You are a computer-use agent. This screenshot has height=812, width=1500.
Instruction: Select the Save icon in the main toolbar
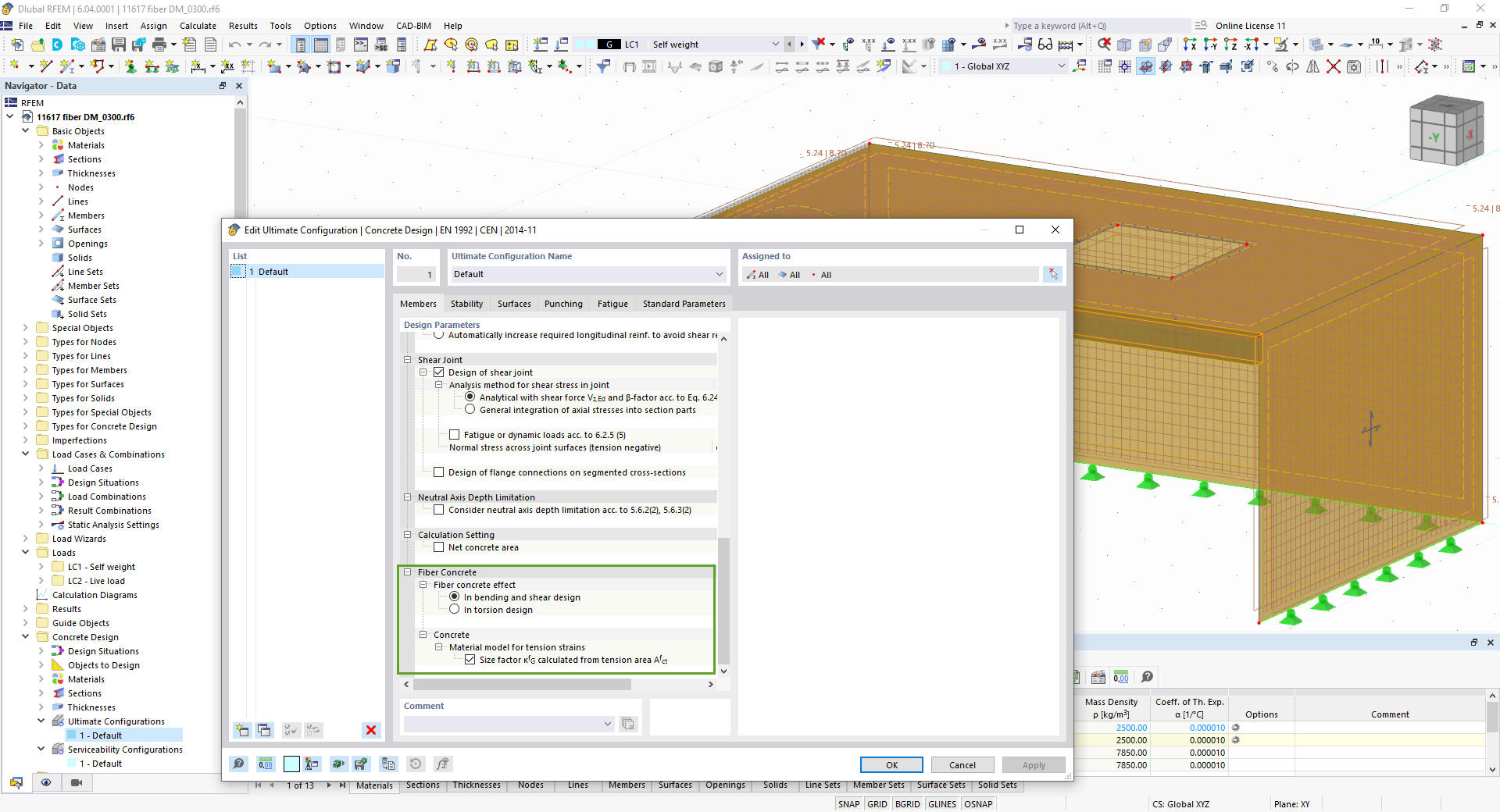click(x=119, y=45)
